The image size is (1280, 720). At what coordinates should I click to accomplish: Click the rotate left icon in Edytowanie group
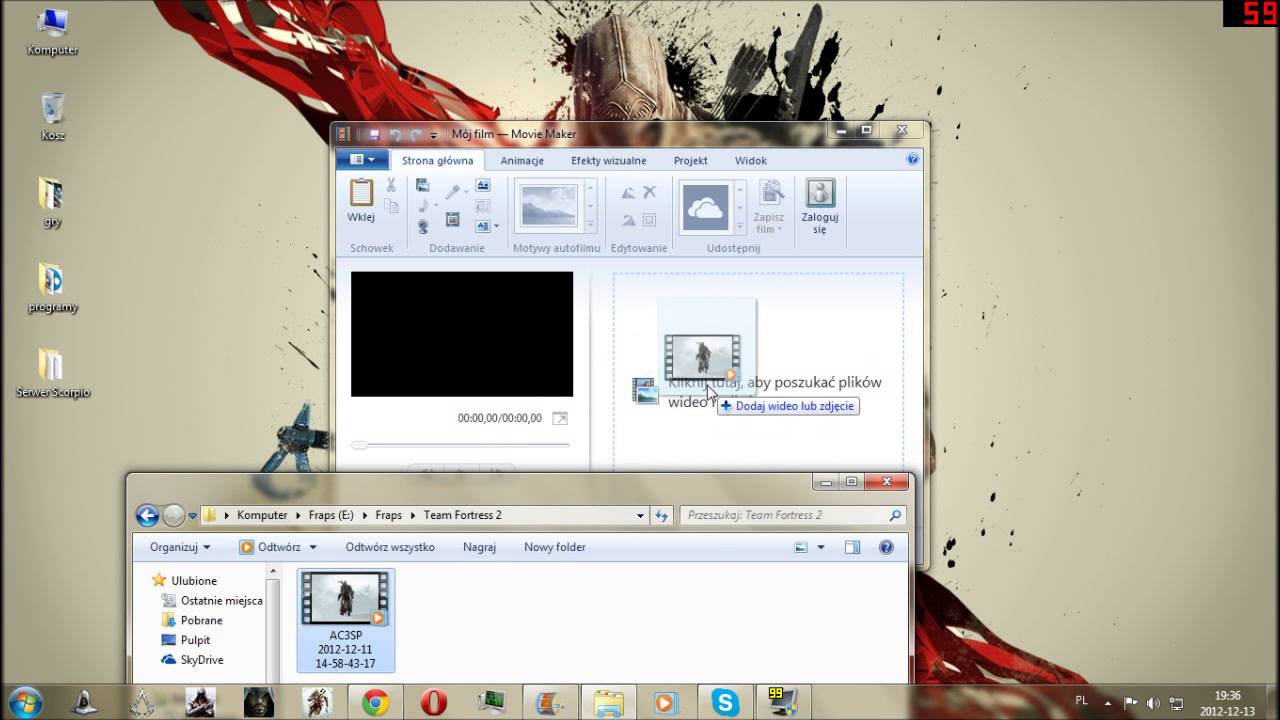point(628,193)
